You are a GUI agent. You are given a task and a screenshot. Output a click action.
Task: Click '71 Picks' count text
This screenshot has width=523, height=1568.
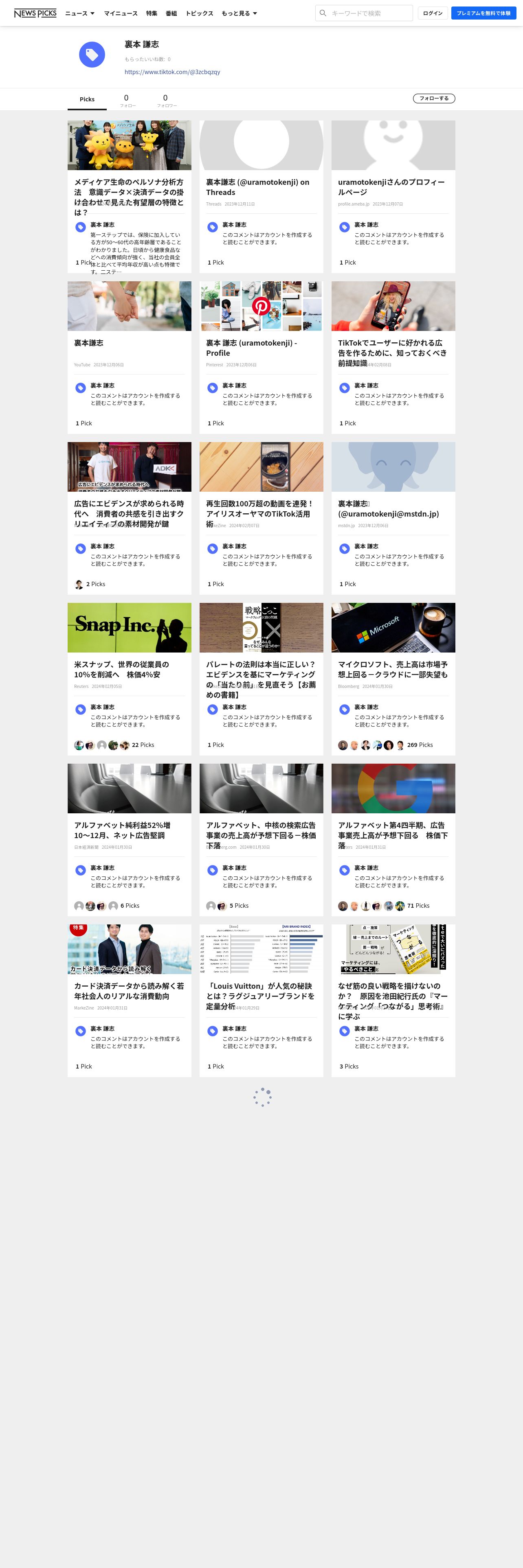coord(418,906)
